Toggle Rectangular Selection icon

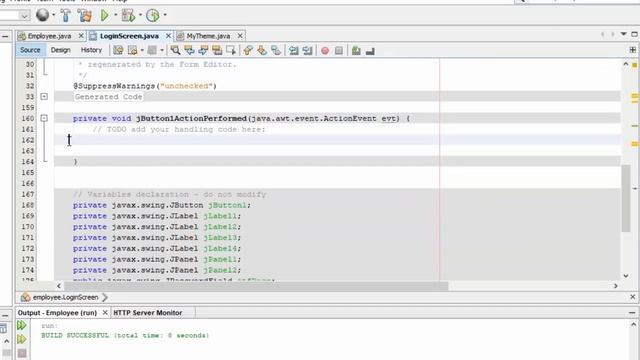click(x=231, y=50)
